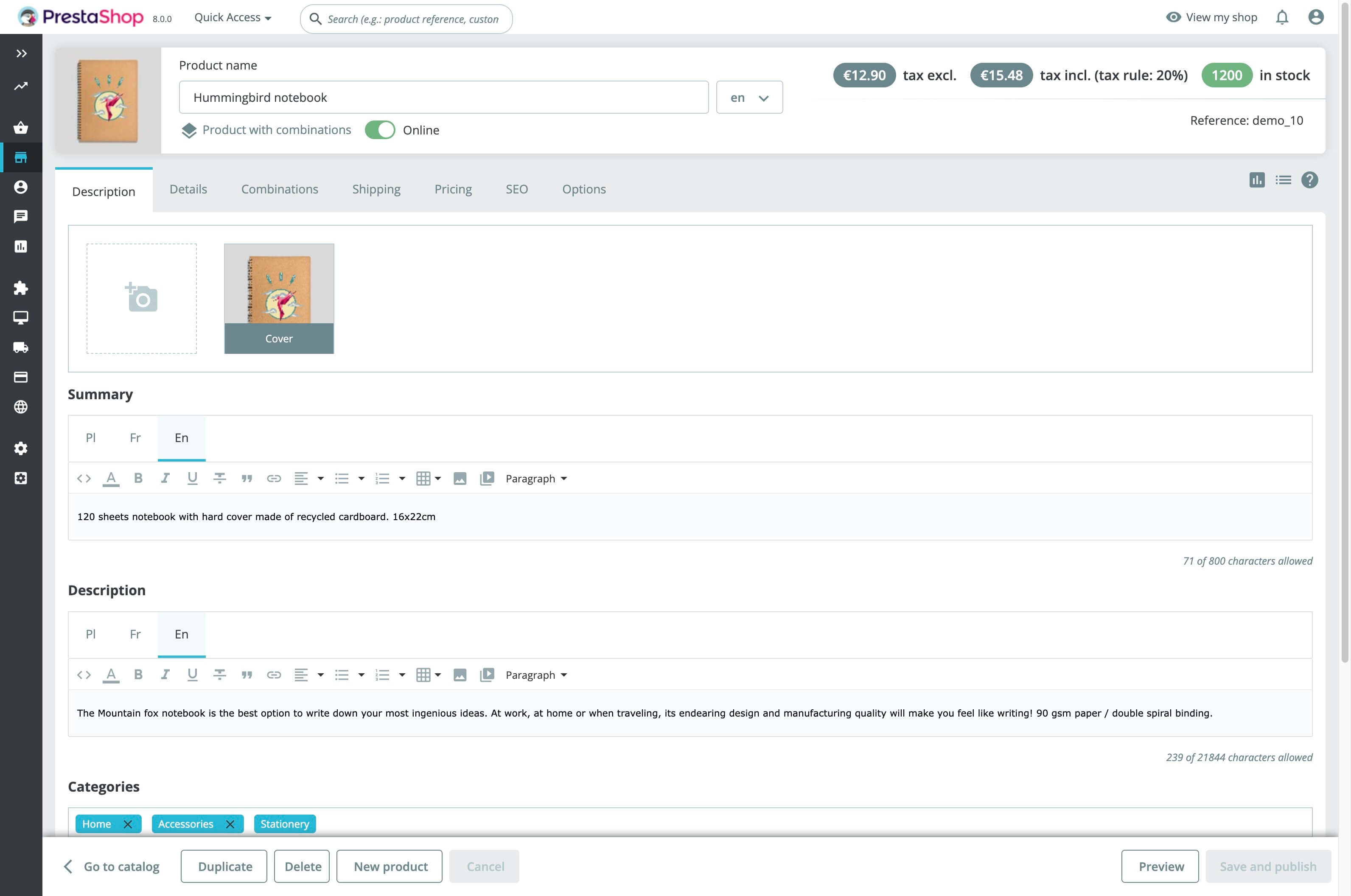
Task: Click View my shop link
Action: click(x=1211, y=17)
